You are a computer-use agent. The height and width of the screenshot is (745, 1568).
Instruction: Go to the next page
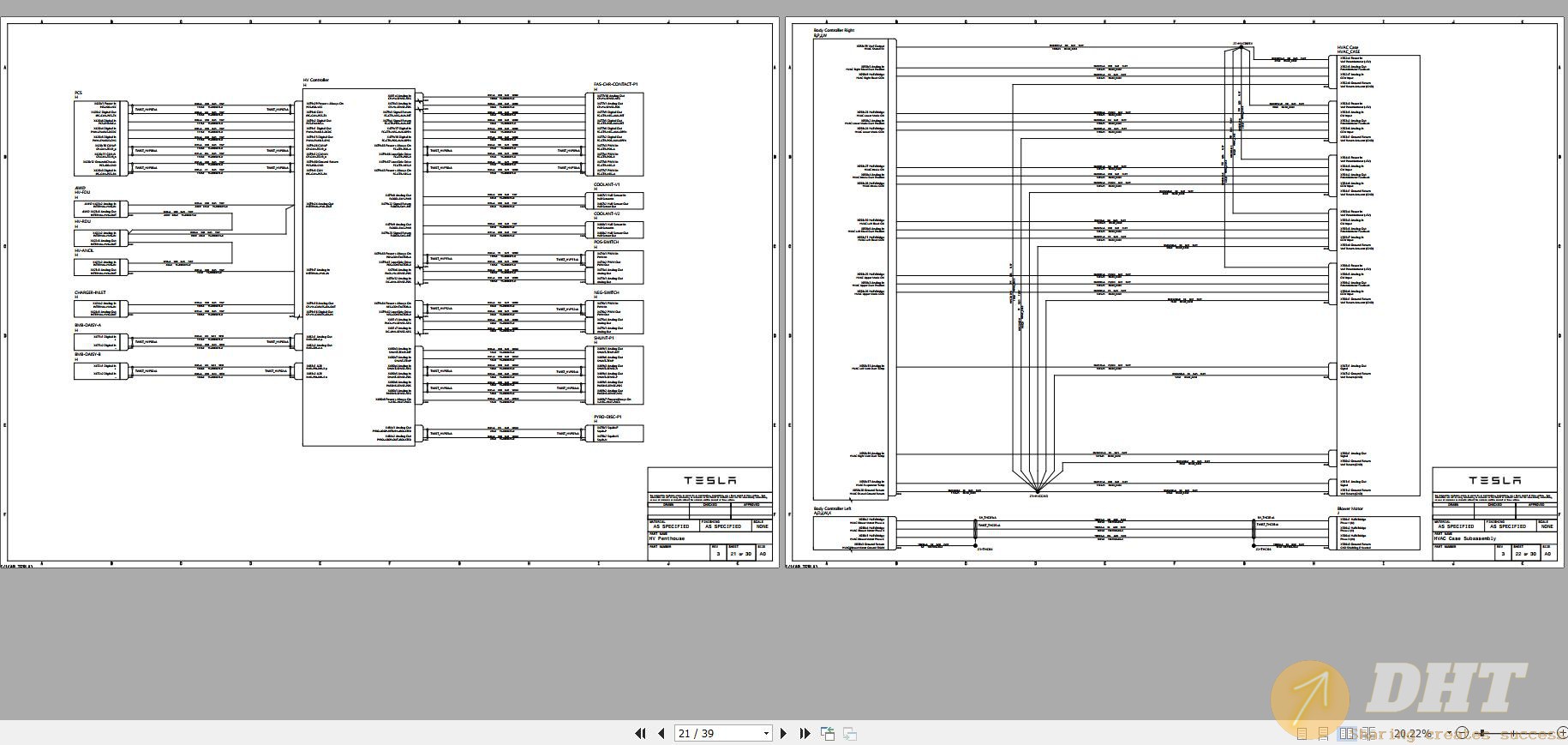tap(783, 733)
